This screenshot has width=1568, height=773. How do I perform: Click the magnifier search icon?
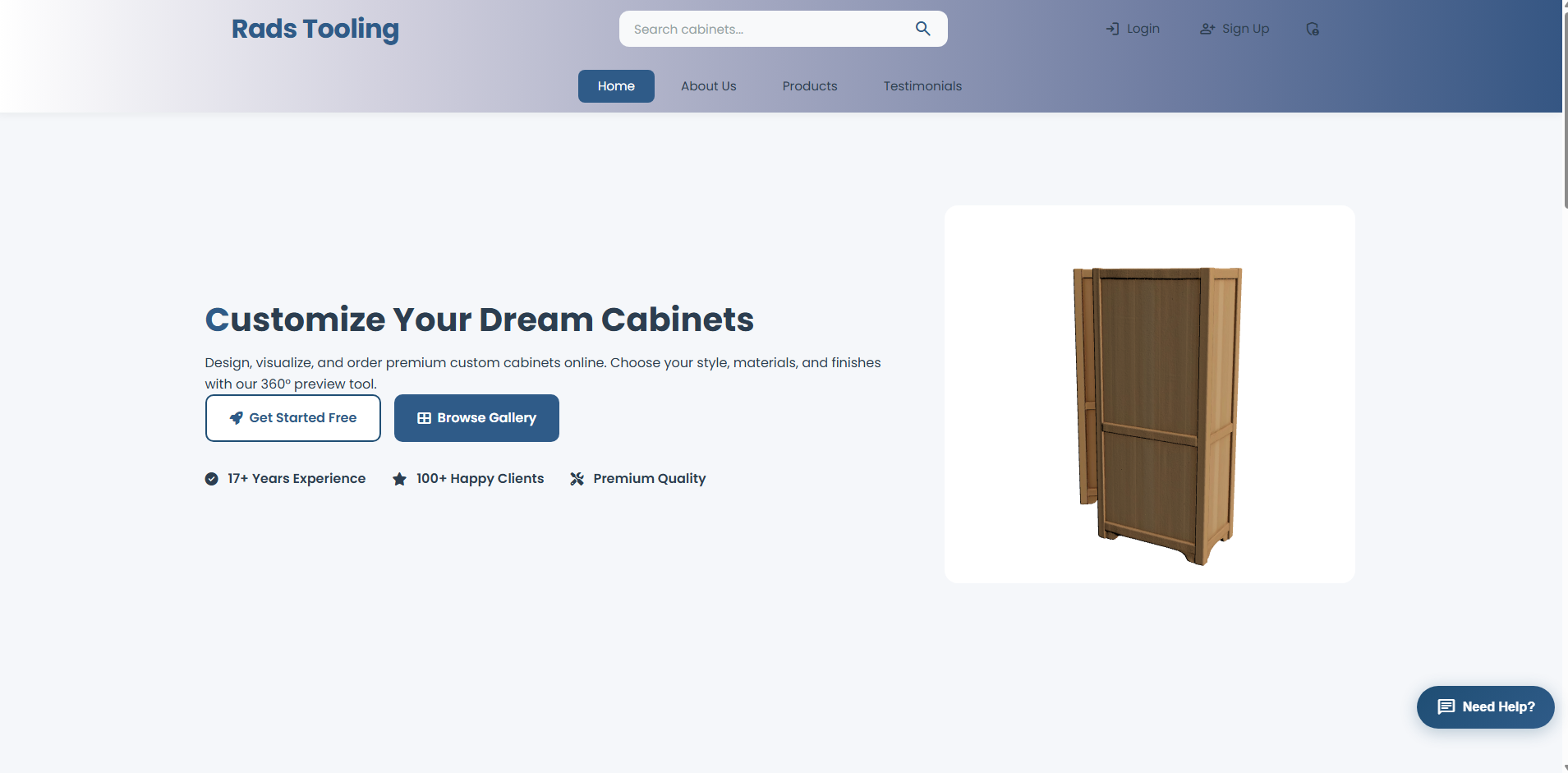[x=922, y=29]
